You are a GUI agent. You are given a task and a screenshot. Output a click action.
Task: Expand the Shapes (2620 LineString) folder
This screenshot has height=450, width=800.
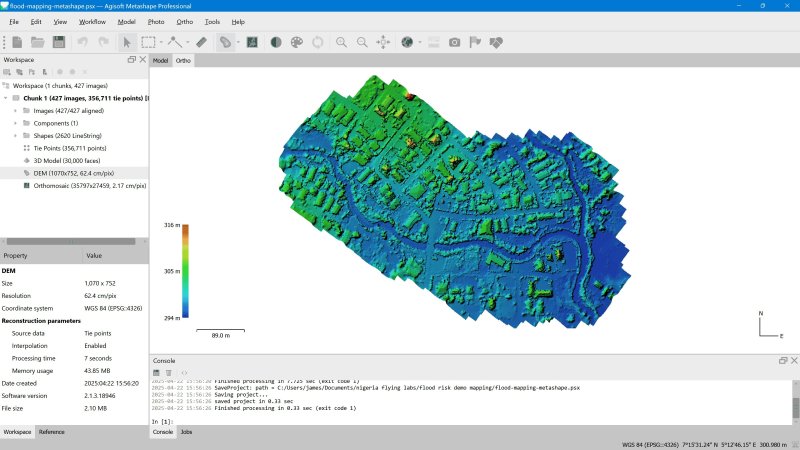[x=15, y=136]
